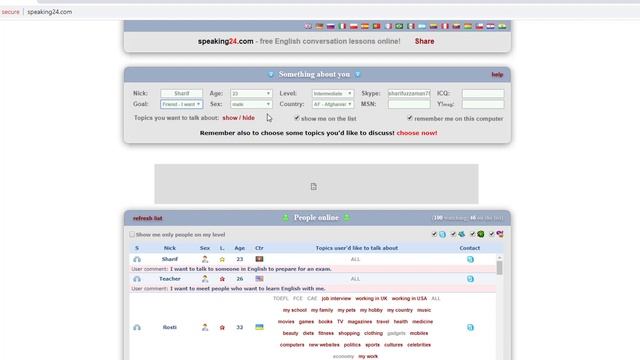Uncheck the Skype users filter checkbox

[434, 234]
